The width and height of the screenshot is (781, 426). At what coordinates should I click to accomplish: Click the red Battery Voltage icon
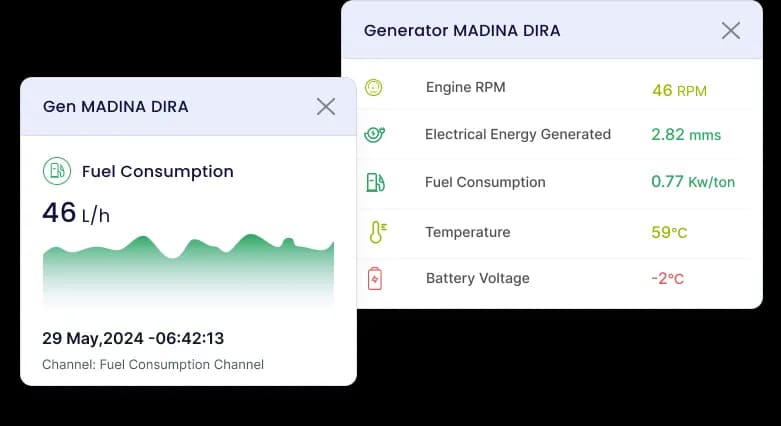(375, 278)
